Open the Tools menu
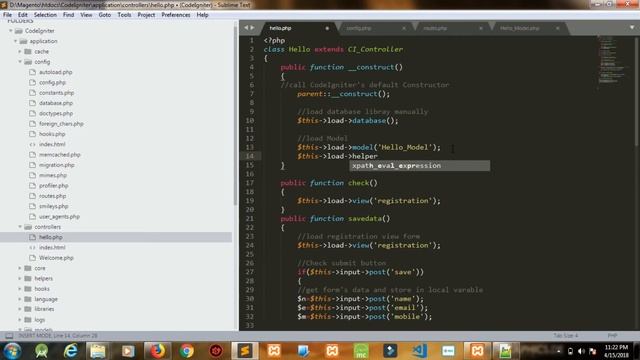The image size is (640, 360). point(124,15)
